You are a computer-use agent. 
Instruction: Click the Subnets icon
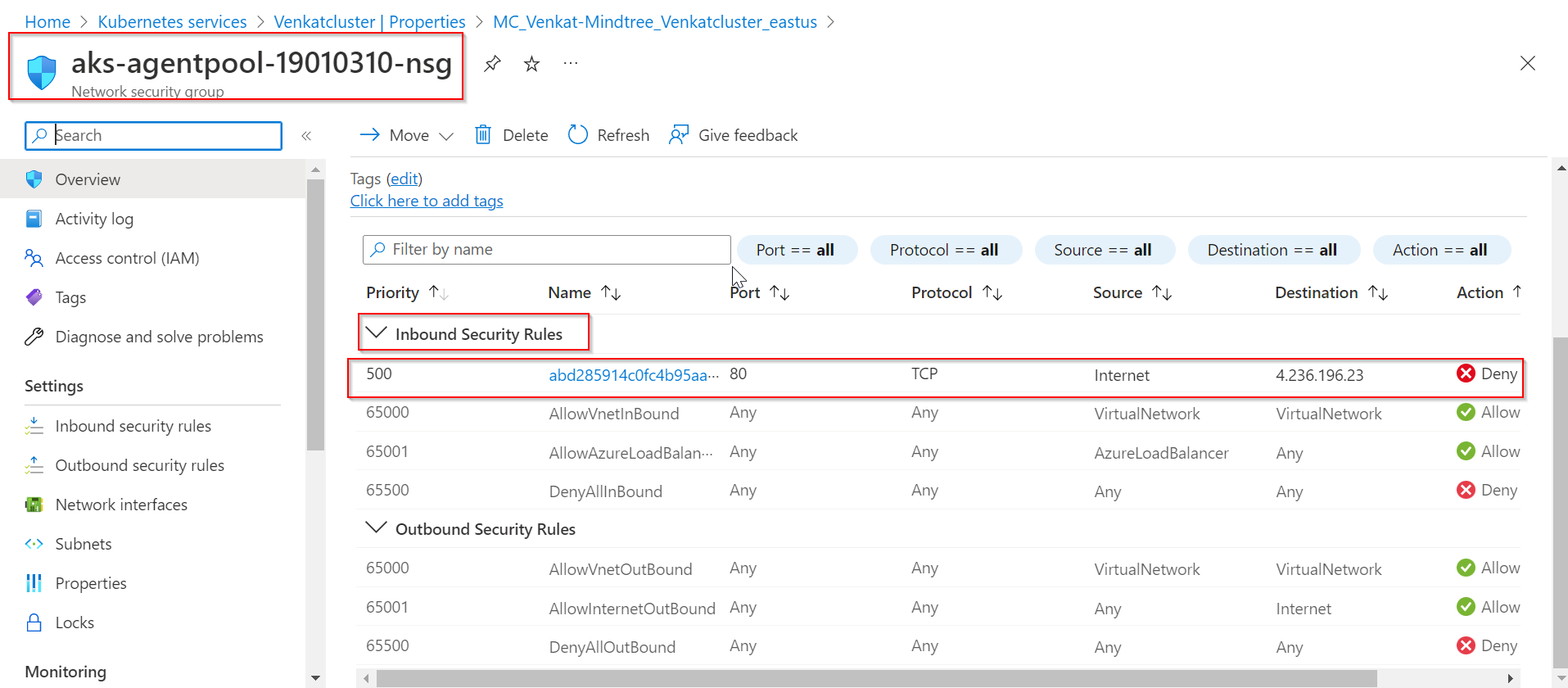pyautogui.click(x=34, y=544)
